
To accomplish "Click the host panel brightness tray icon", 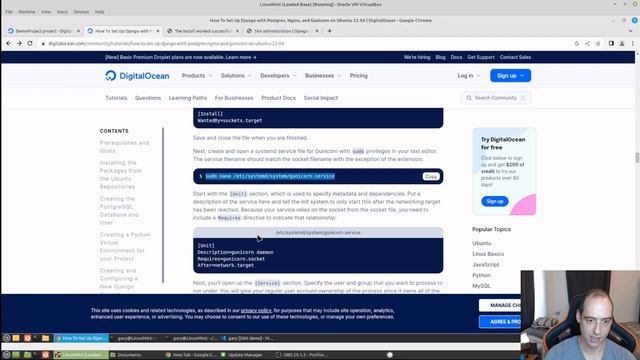I will point(390,355).
